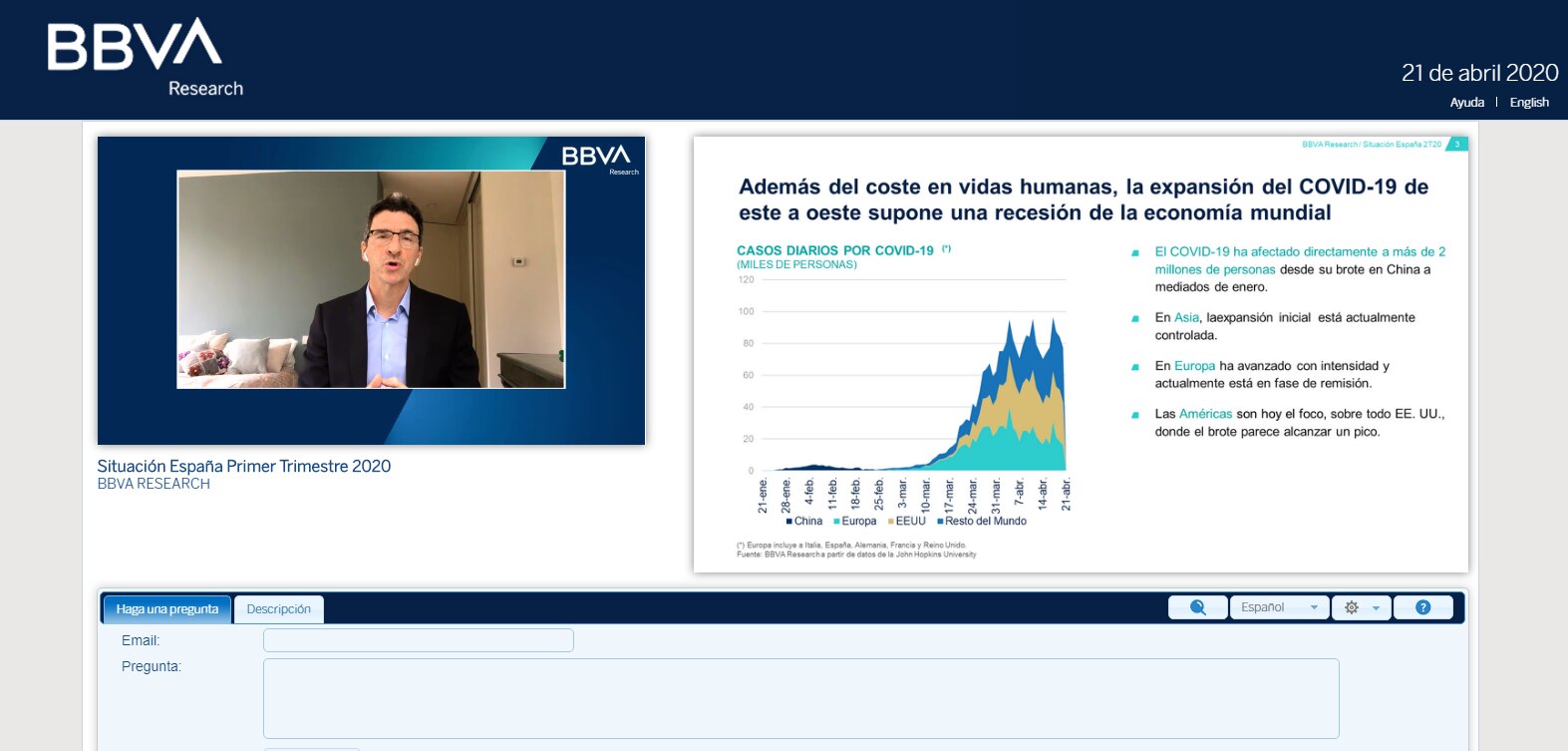Click the 'Europa' legend entry in the chart
This screenshot has height=751, width=1568.
click(855, 522)
